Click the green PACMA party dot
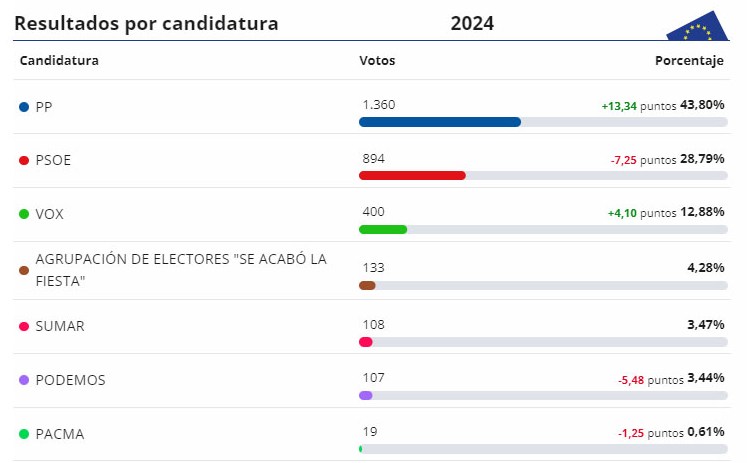747x463 pixels. [24, 434]
